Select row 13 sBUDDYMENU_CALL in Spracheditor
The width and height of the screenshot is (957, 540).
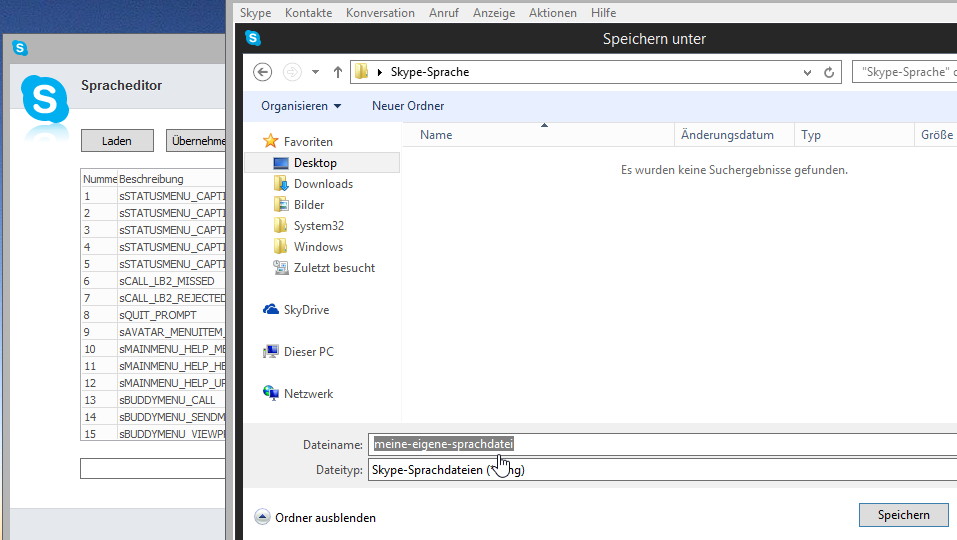point(153,400)
